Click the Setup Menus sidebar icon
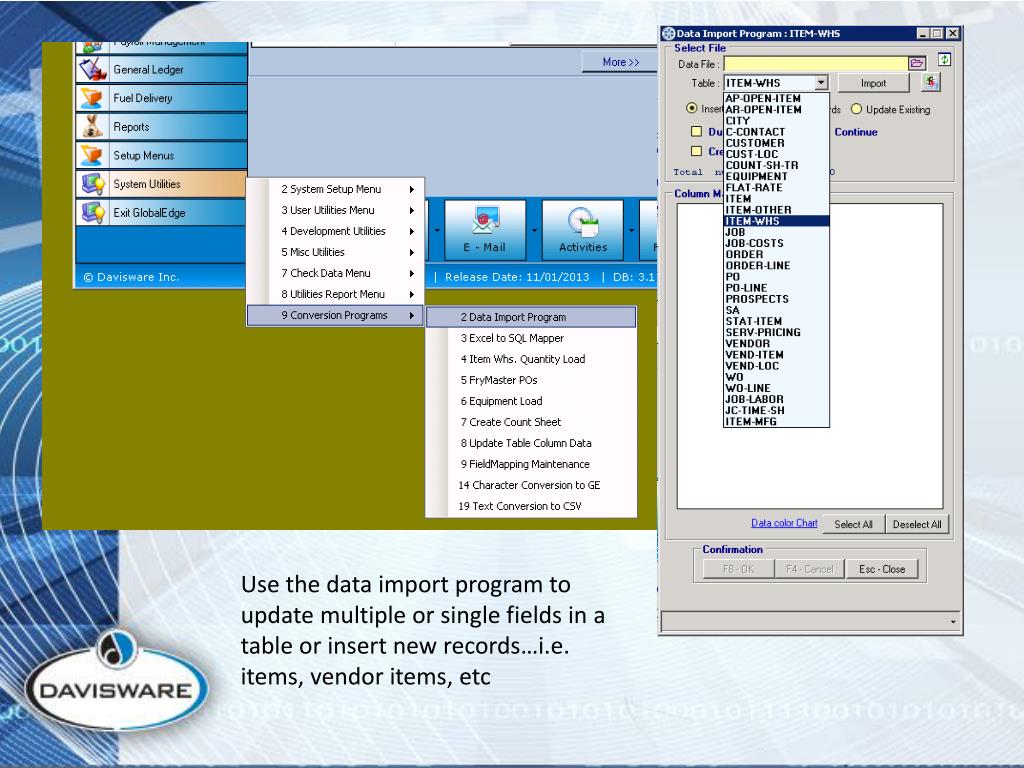This screenshot has width=1024, height=768. pos(92,155)
